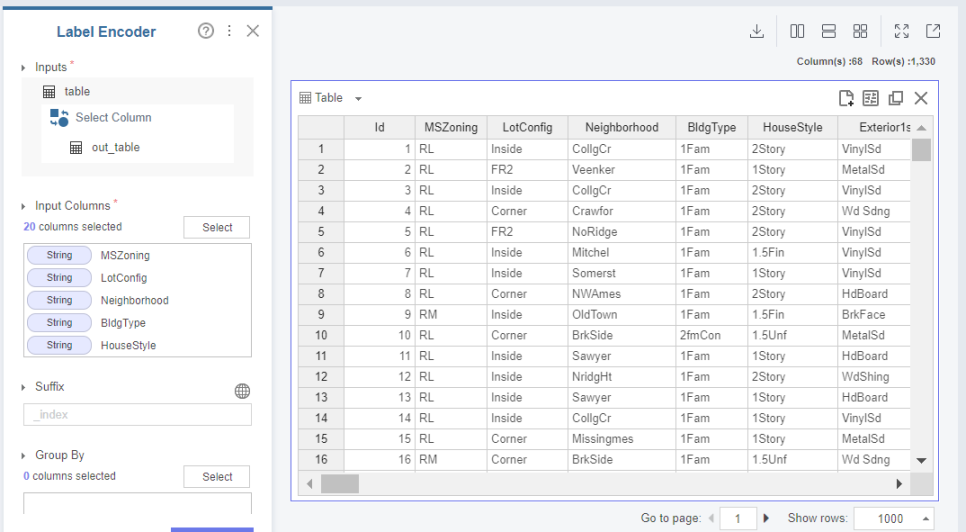Click the Id column header

coord(380,127)
